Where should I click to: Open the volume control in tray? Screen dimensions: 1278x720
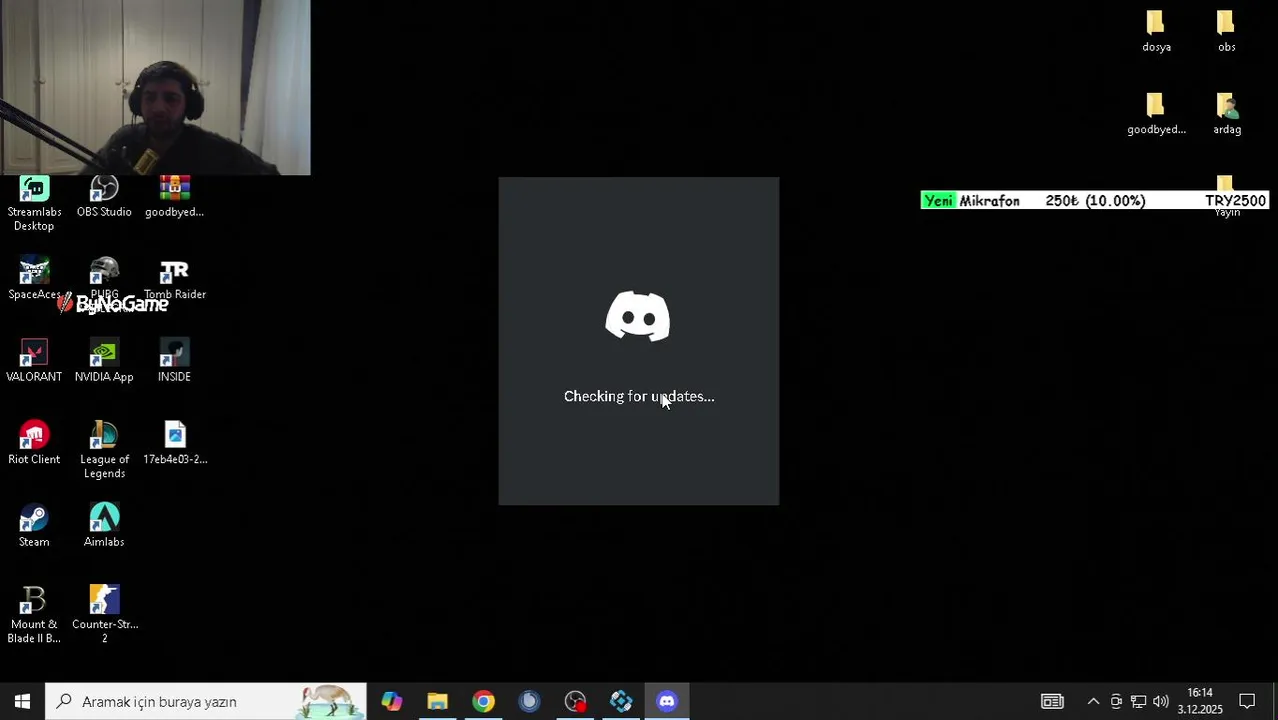(x=1160, y=701)
